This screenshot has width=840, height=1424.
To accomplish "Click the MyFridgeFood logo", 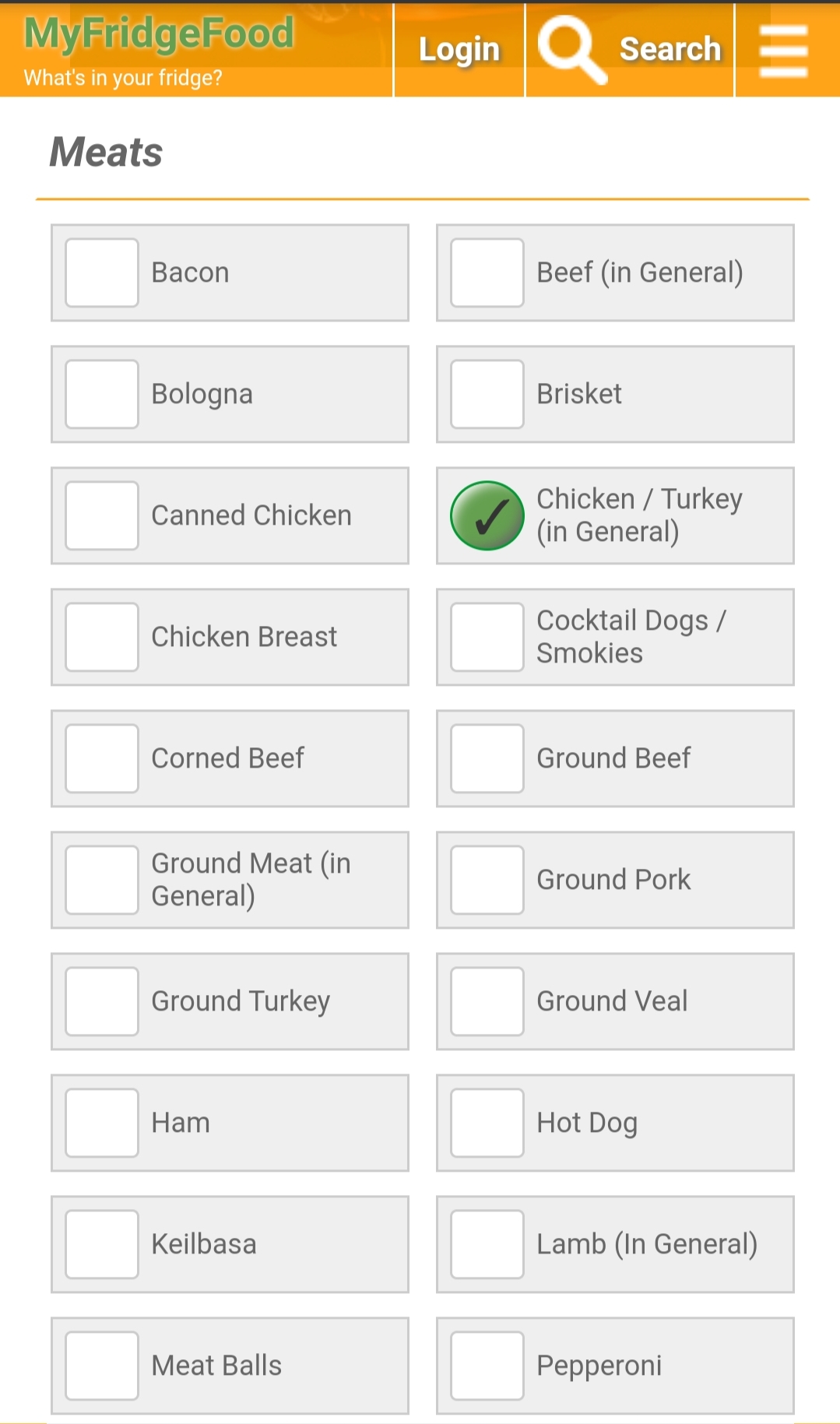I will point(159,34).
